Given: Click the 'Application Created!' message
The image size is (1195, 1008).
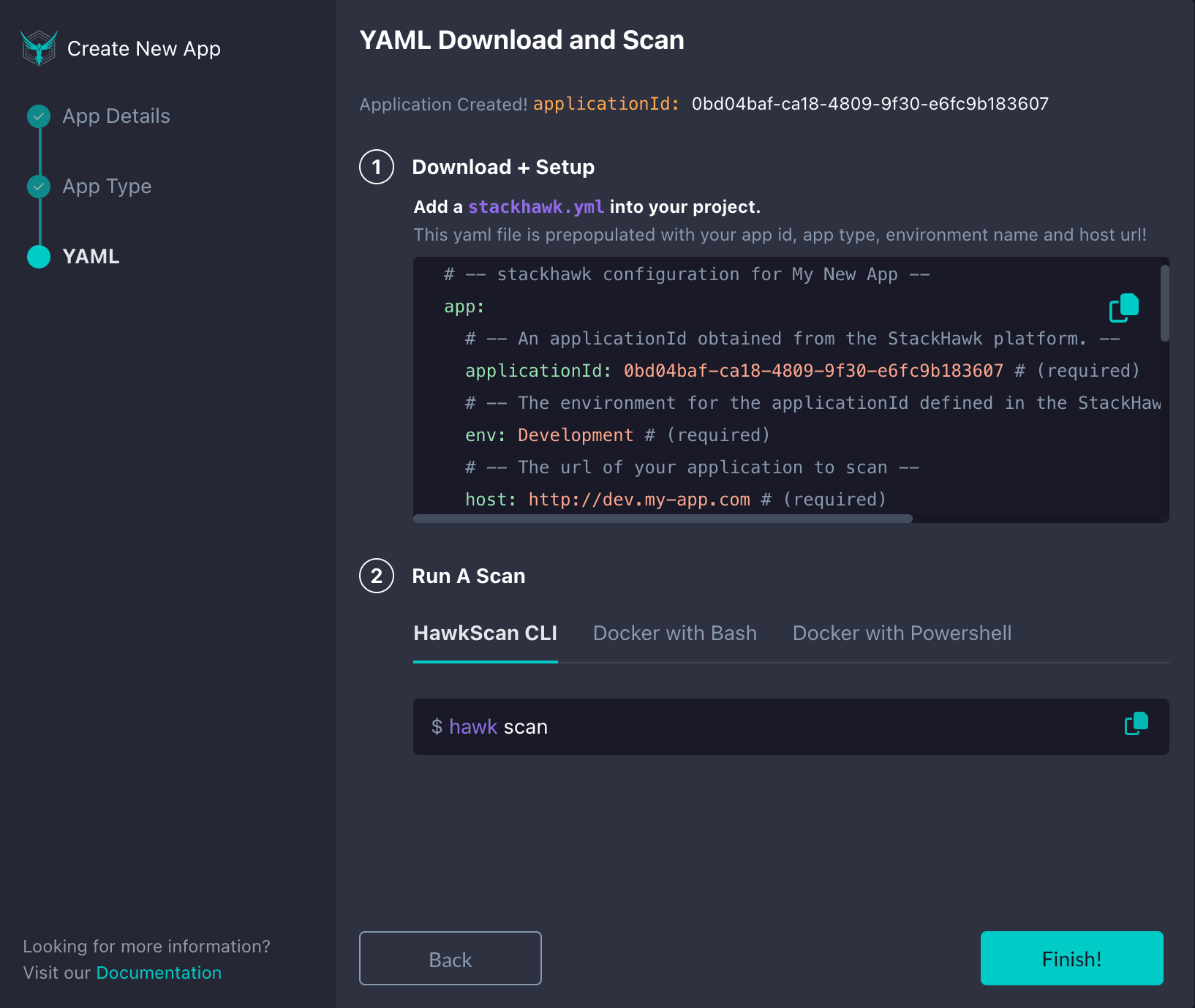Looking at the screenshot, I should tap(443, 105).
